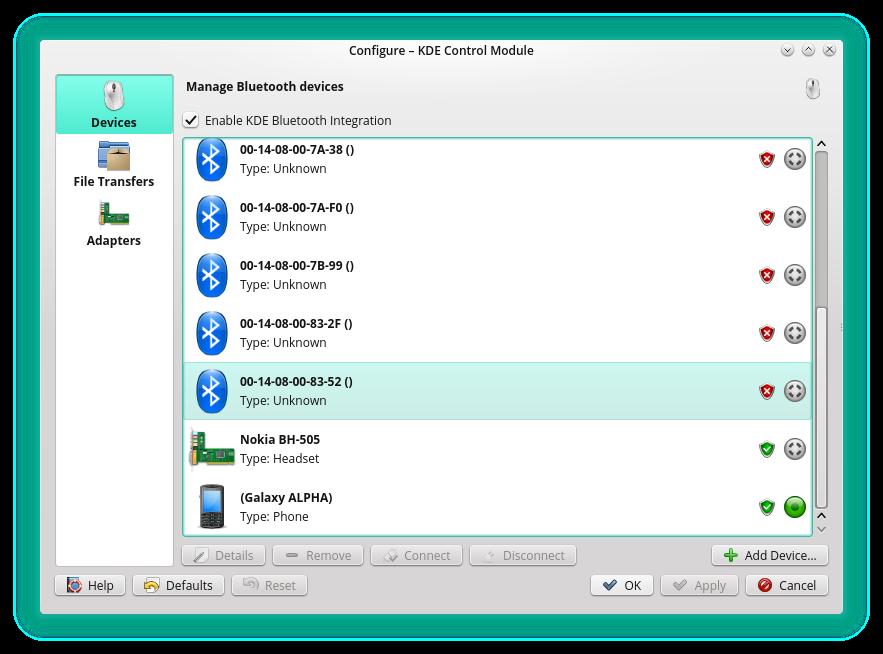Click the mouse icon in the header corner
Screen dimensions: 883x654
pos(812,89)
